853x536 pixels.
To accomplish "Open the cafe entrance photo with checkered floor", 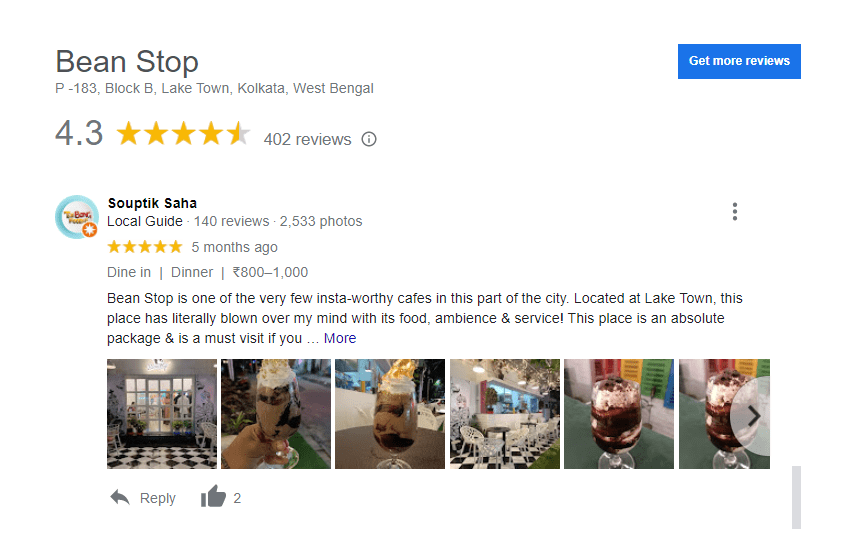I will tap(162, 414).
